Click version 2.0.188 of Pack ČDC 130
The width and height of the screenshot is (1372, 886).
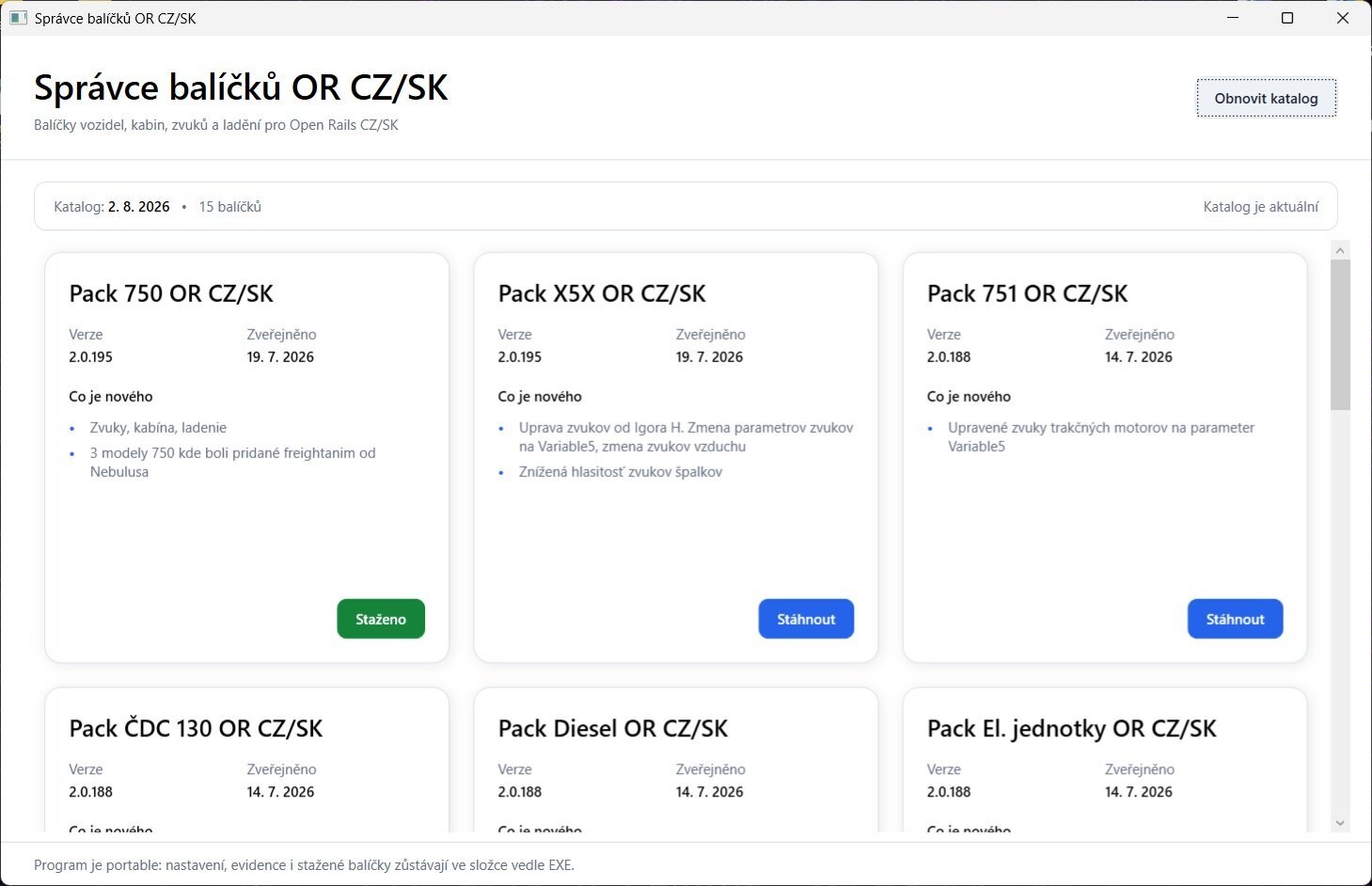point(90,792)
